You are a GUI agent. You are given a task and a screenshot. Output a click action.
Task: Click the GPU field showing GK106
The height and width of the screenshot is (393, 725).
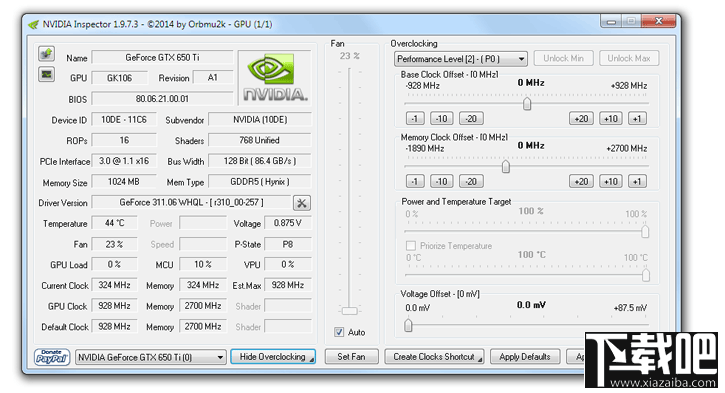coord(120,78)
